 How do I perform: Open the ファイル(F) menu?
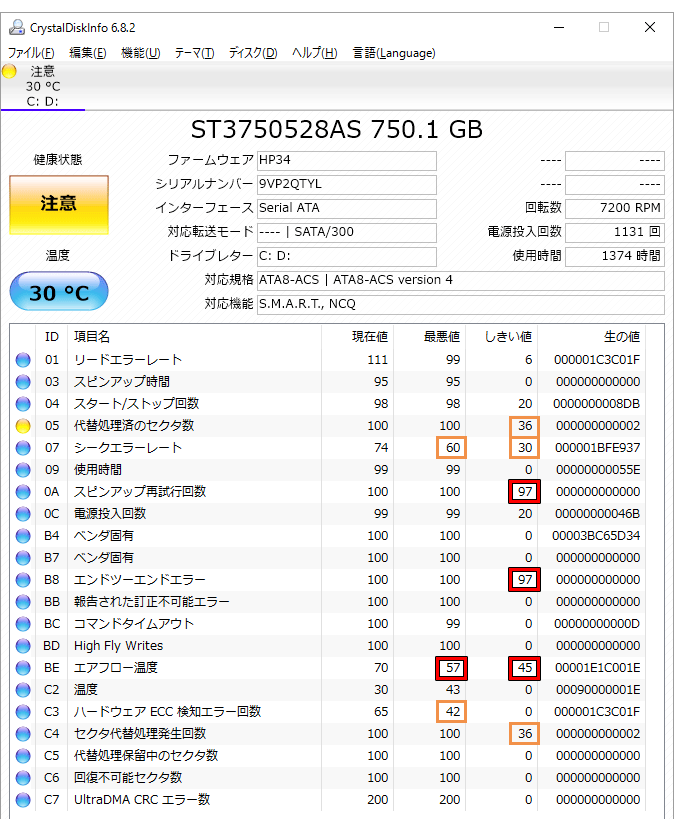pyautogui.click(x=31, y=53)
